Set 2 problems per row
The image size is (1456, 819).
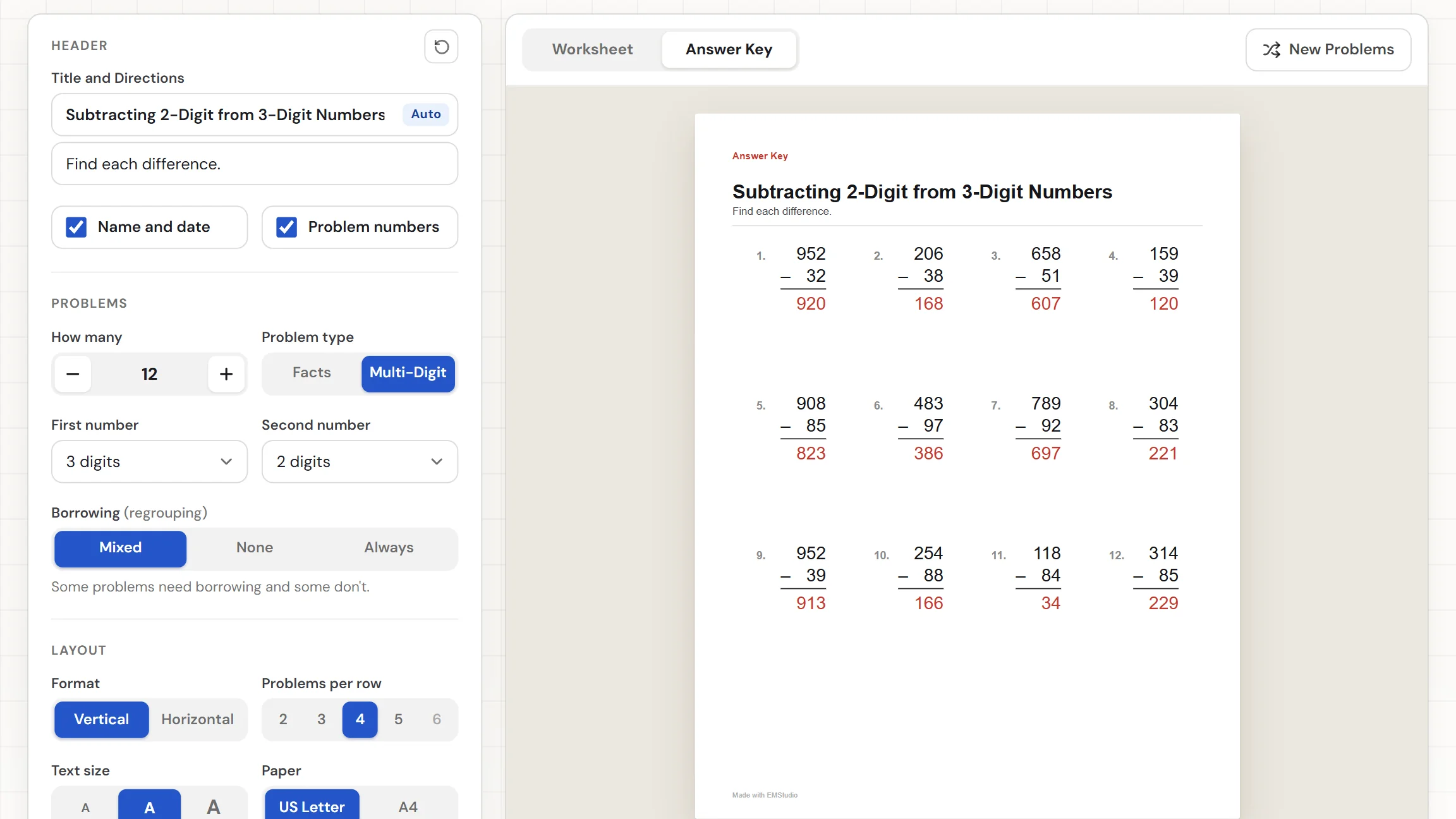tap(283, 720)
